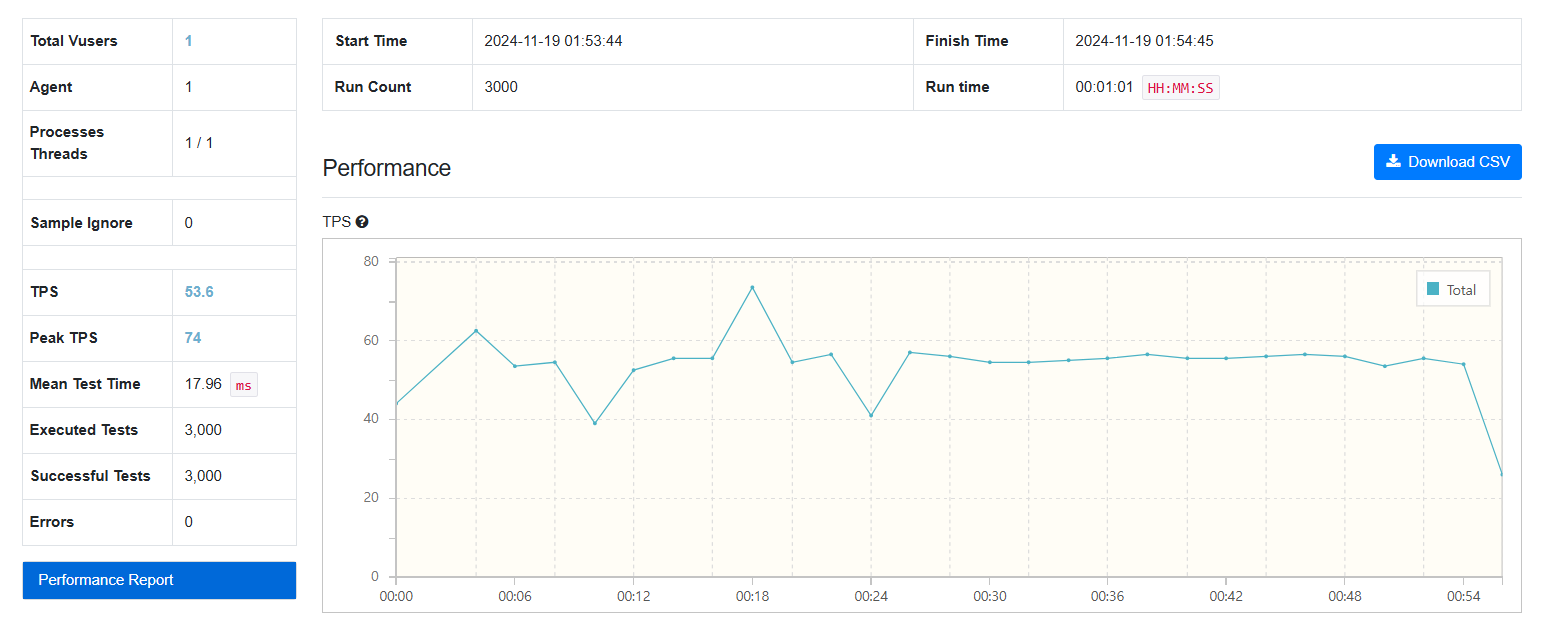This screenshot has width=1556, height=625.
Task: Click the Performance section heading
Action: pyautogui.click(x=387, y=168)
